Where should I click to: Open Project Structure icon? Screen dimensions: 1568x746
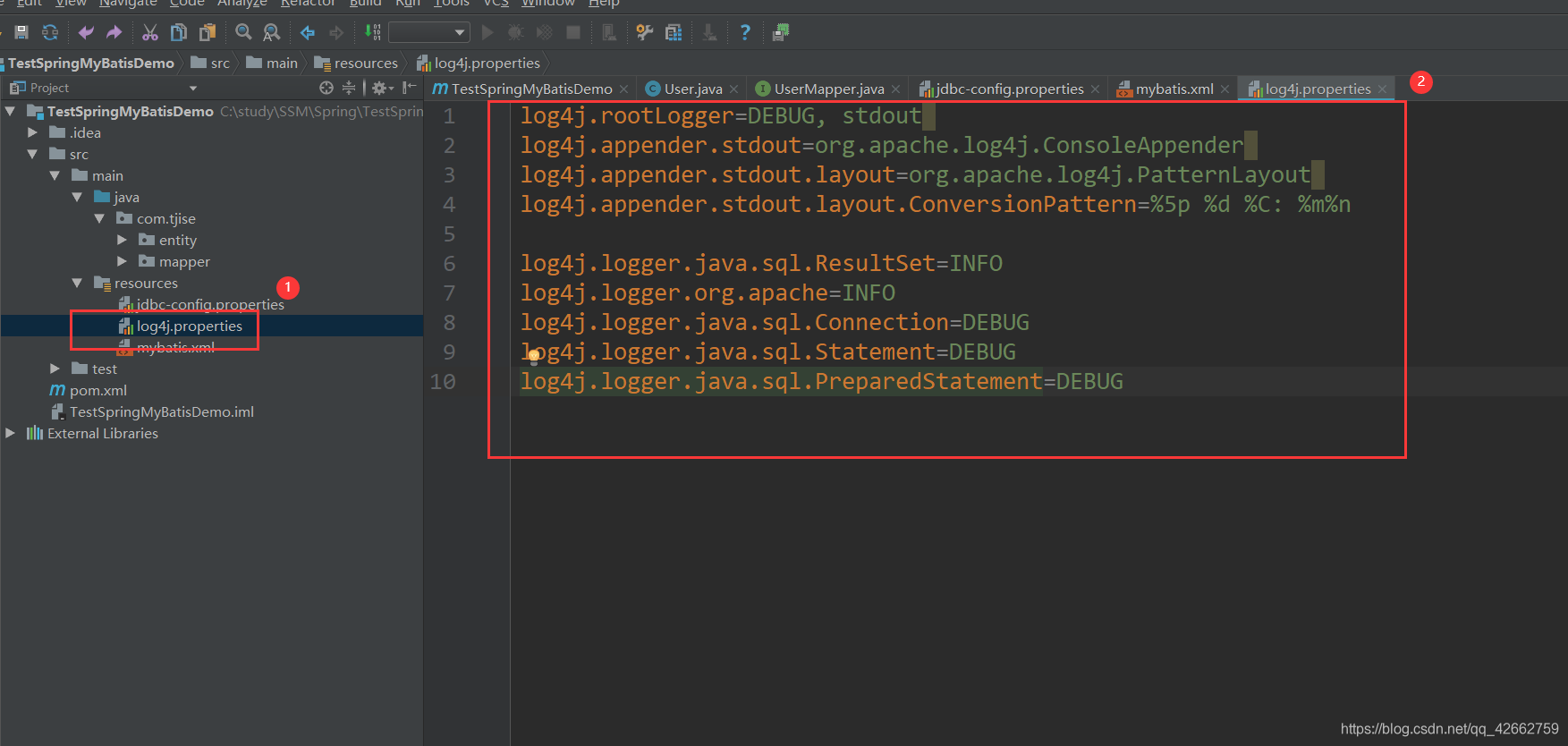(x=674, y=33)
